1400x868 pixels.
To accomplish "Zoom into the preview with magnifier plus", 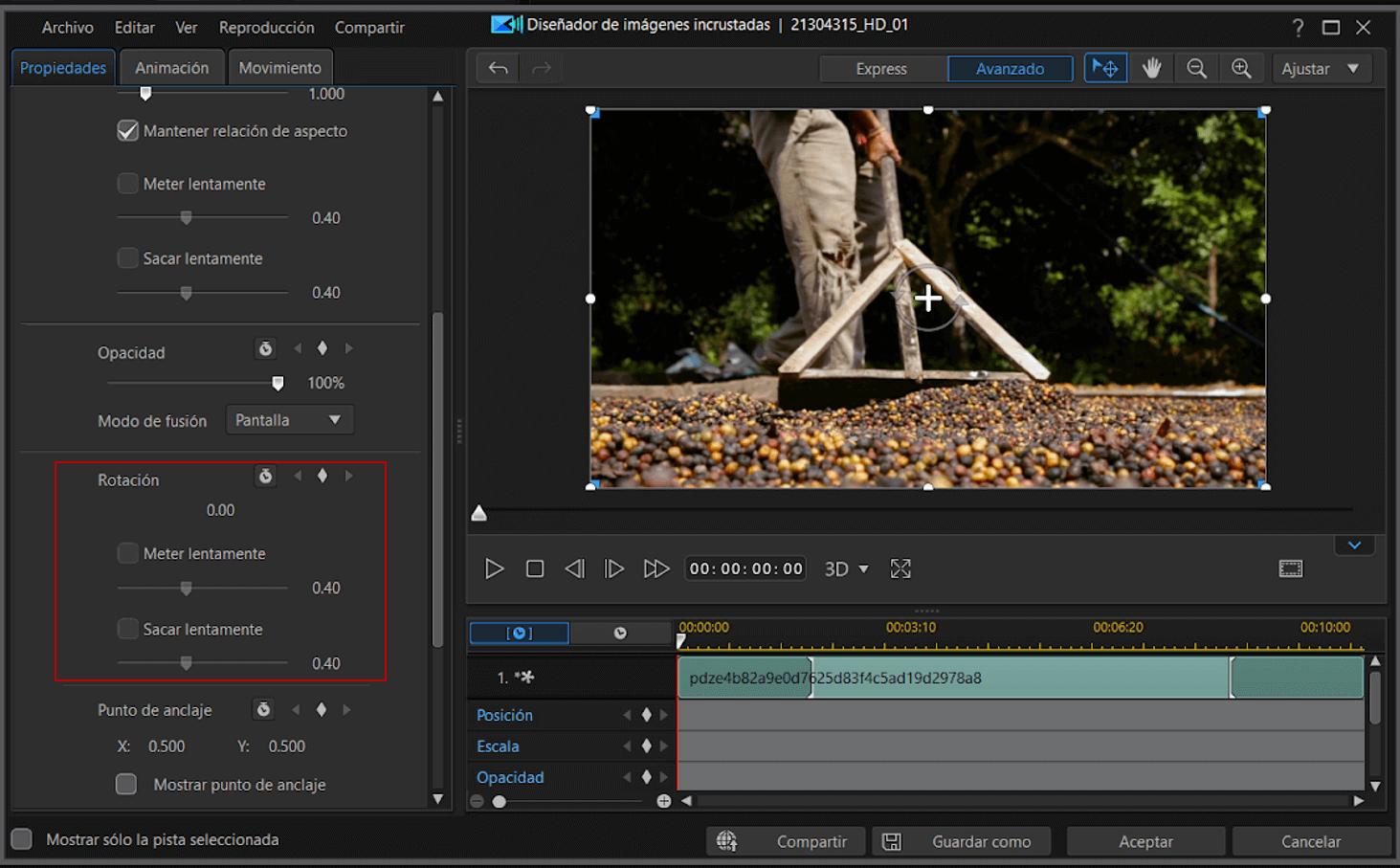I will [x=1242, y=68].
